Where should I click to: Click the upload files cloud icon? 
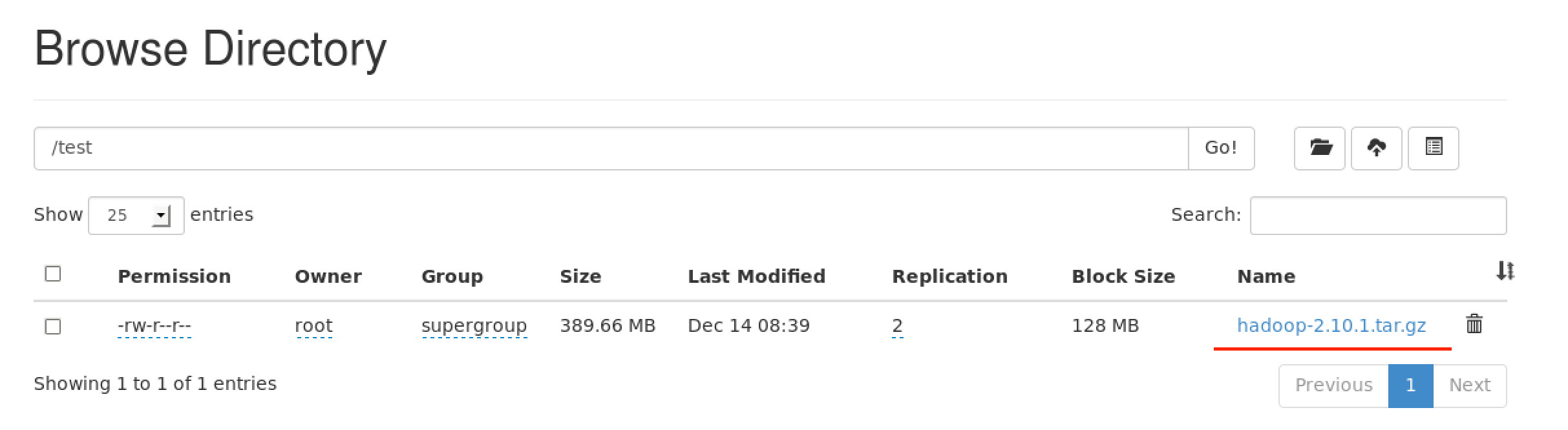1376,148
